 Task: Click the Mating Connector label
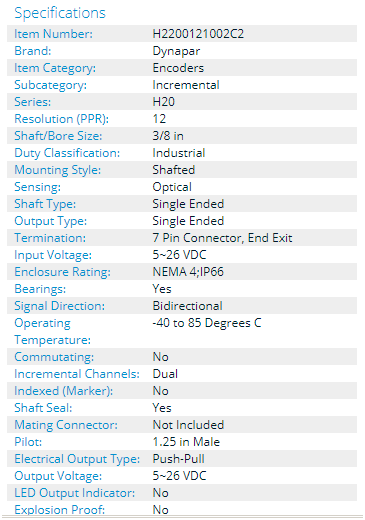point(66,425)
